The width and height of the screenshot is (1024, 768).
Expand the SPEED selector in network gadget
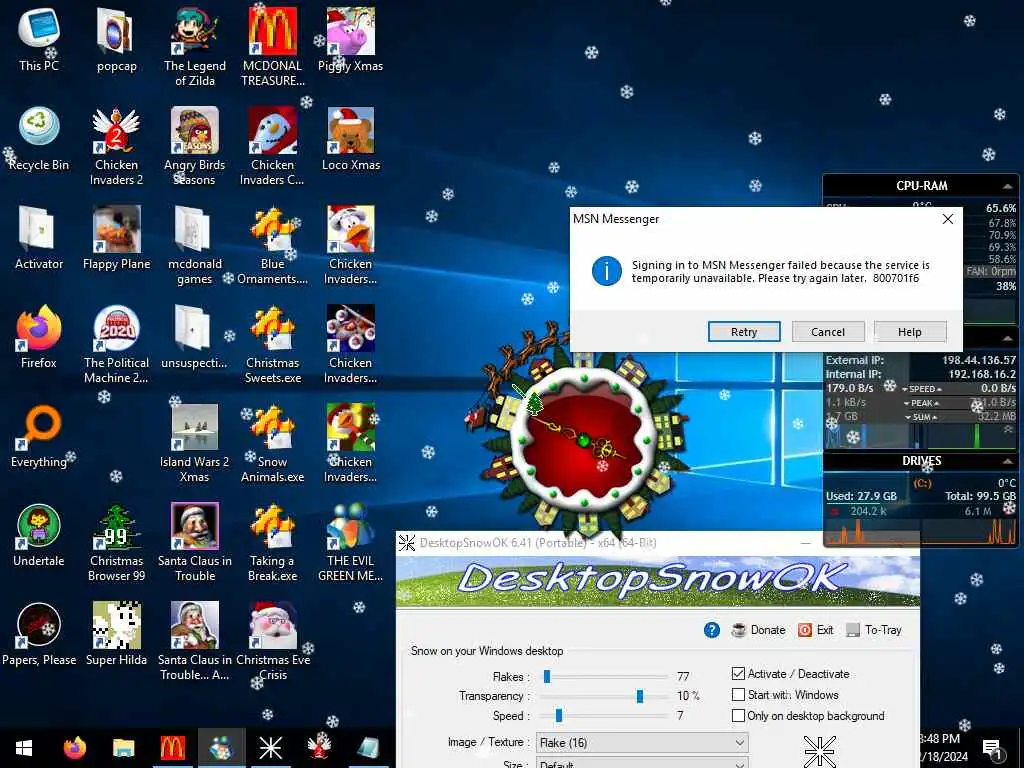(921, 389)
